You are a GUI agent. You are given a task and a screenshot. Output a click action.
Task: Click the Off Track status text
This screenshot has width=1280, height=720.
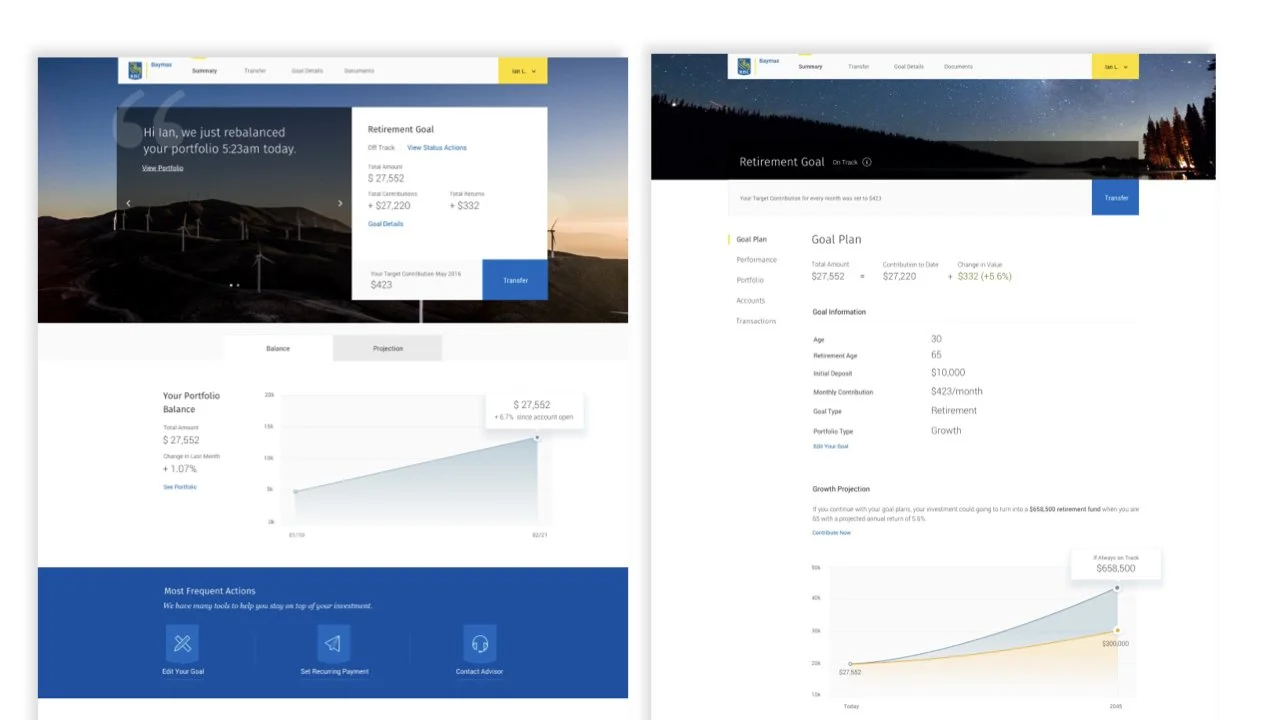coord(381,148)
